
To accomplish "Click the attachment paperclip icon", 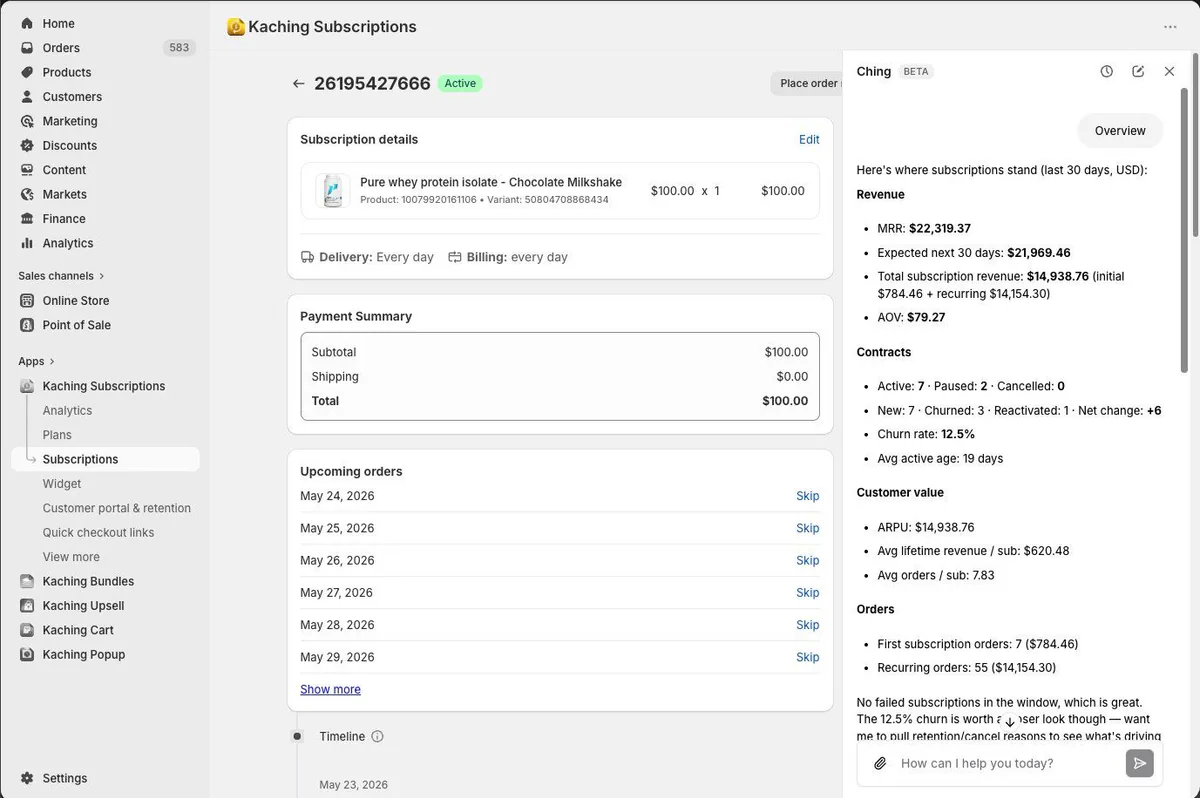I will point(880,763).
